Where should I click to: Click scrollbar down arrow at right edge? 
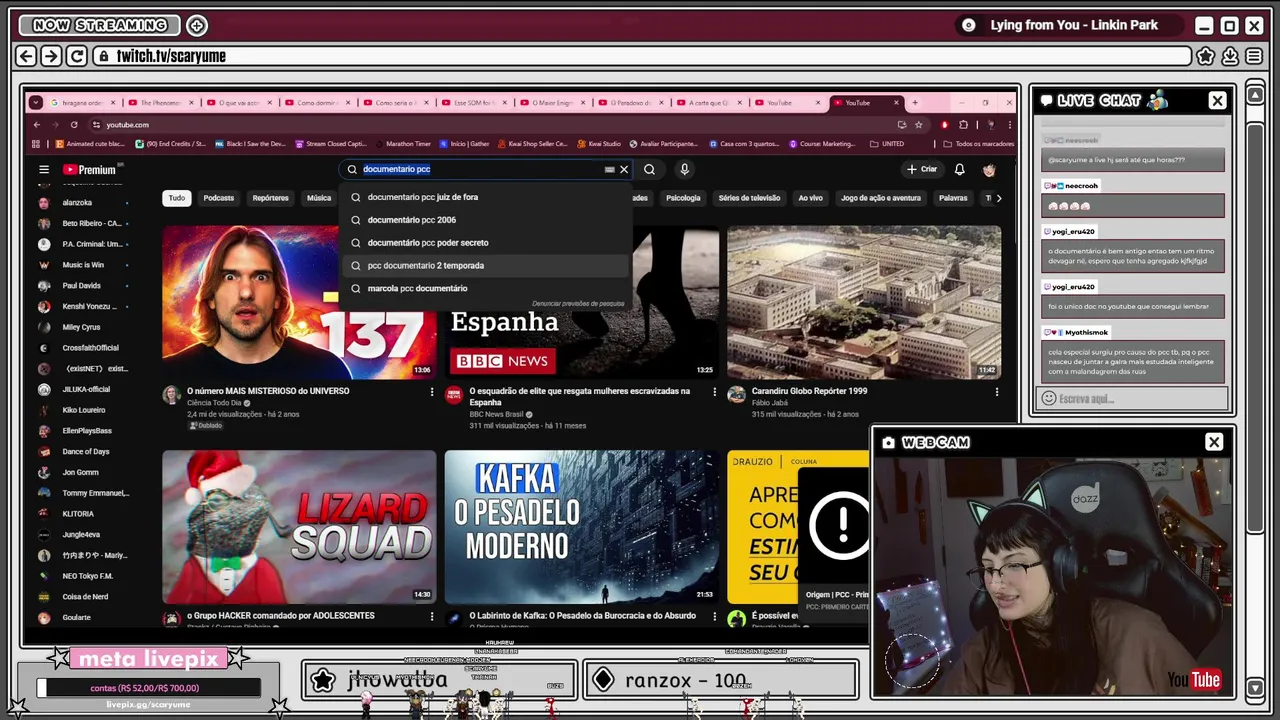point(1256,687)
